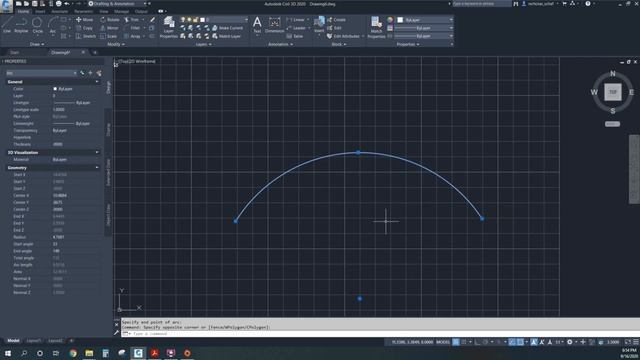Click TOP face of ViewCube
The width and height of the screenshot is (640, 360).
point(613,92)
